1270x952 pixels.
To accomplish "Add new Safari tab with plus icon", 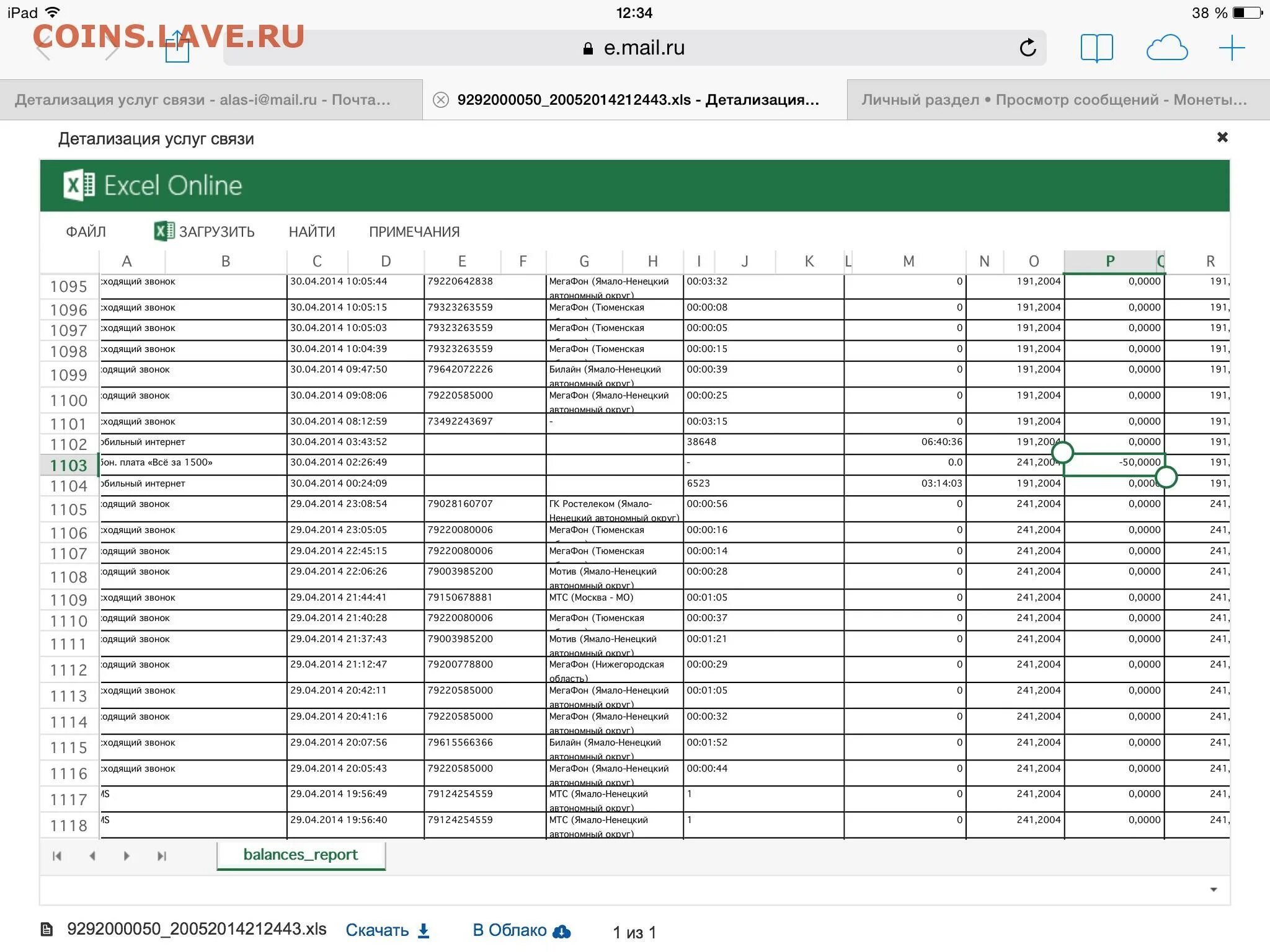I will 1232,48.
